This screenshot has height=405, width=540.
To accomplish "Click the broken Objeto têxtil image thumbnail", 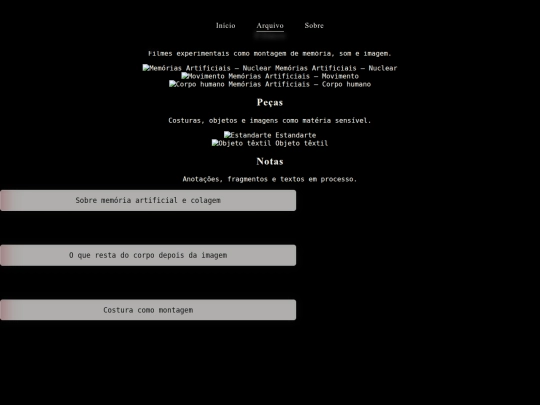I will [x=241, y=143].
